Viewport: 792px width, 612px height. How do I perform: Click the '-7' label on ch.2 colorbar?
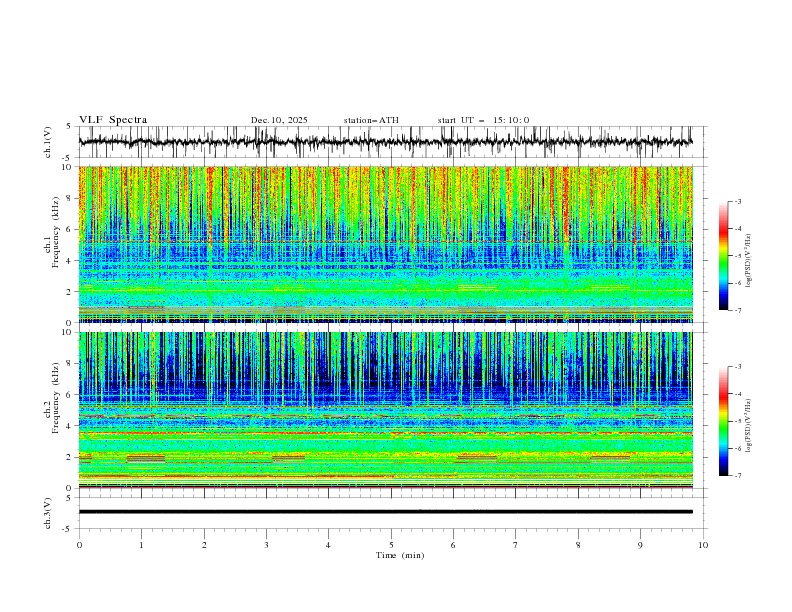click(x=738, y=475)
